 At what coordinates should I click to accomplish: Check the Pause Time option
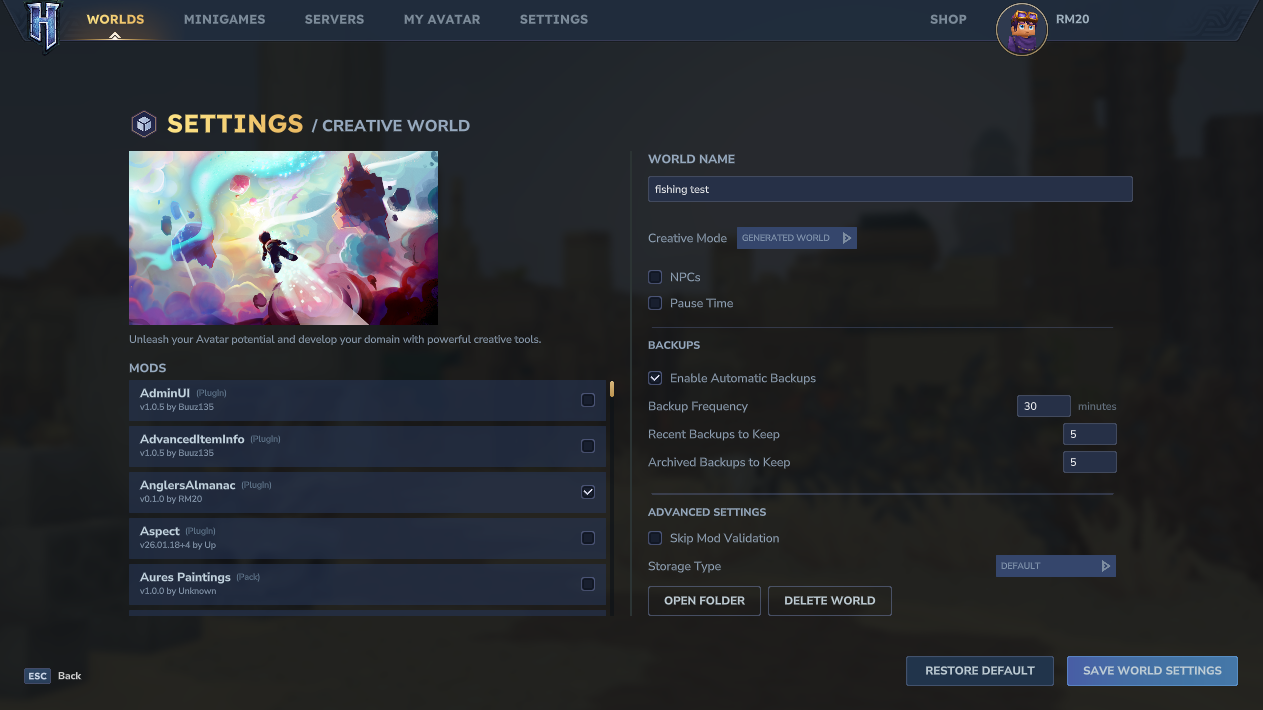click(655, 303)
